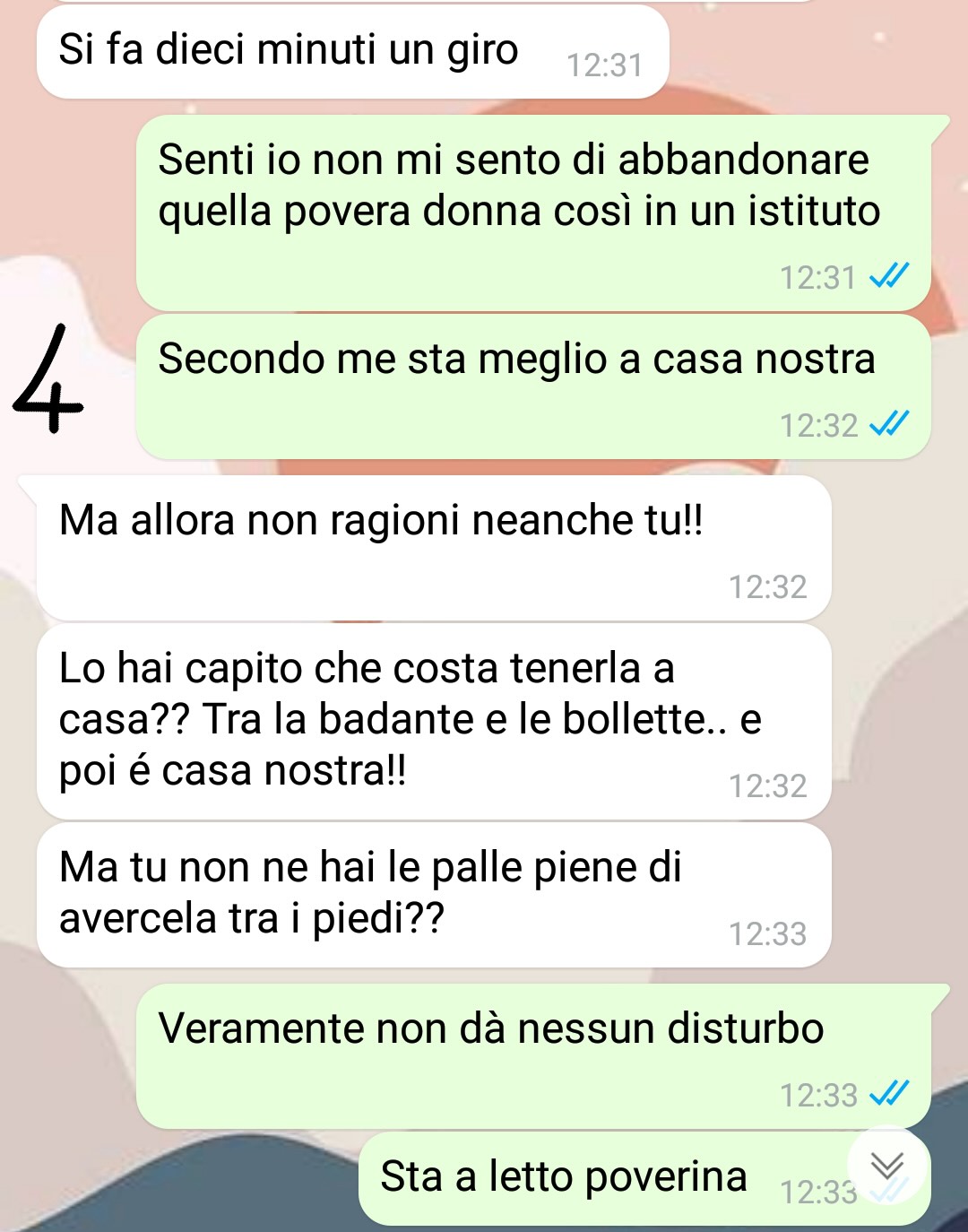
Task: Tap the 12:32 timestamp under 'poi é casa nostra!!'
Action: [768, 785]
